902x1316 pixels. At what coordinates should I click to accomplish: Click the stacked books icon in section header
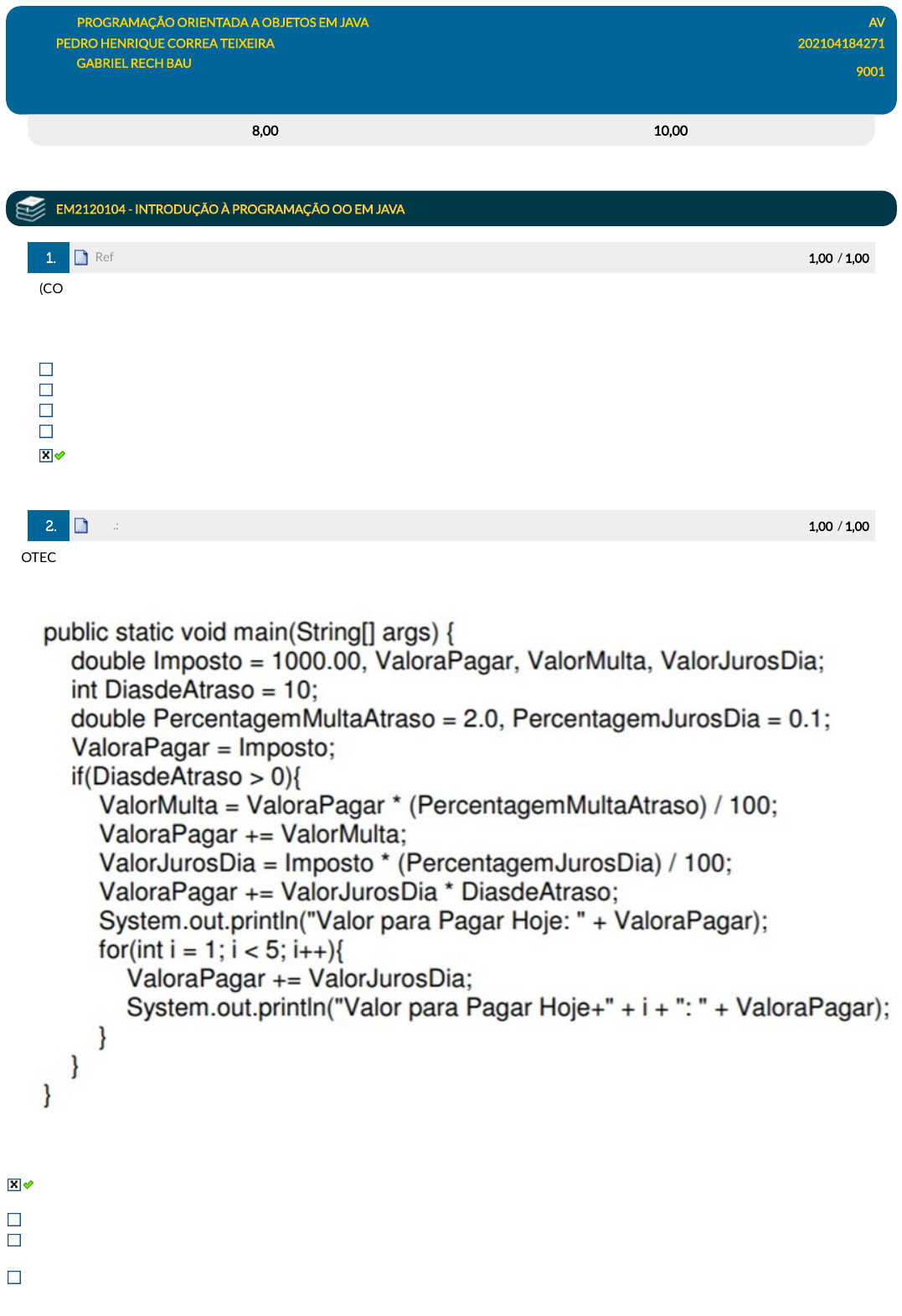click(31, 209)
